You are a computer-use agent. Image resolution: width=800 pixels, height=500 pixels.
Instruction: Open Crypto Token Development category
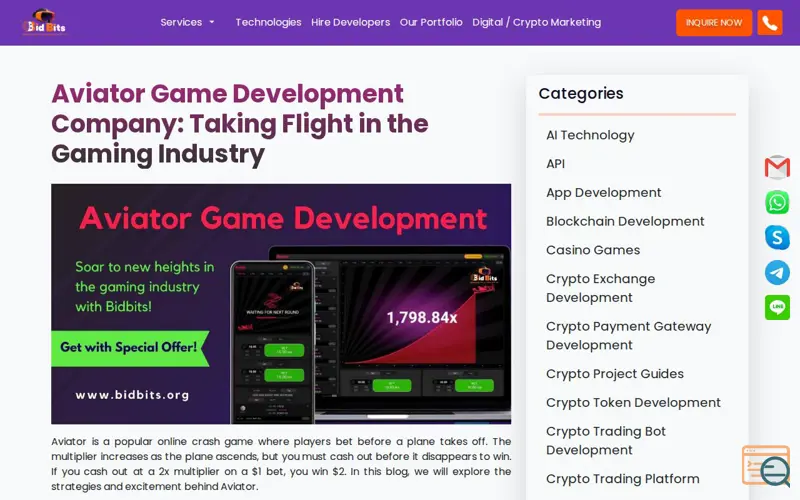click(633, 403)
